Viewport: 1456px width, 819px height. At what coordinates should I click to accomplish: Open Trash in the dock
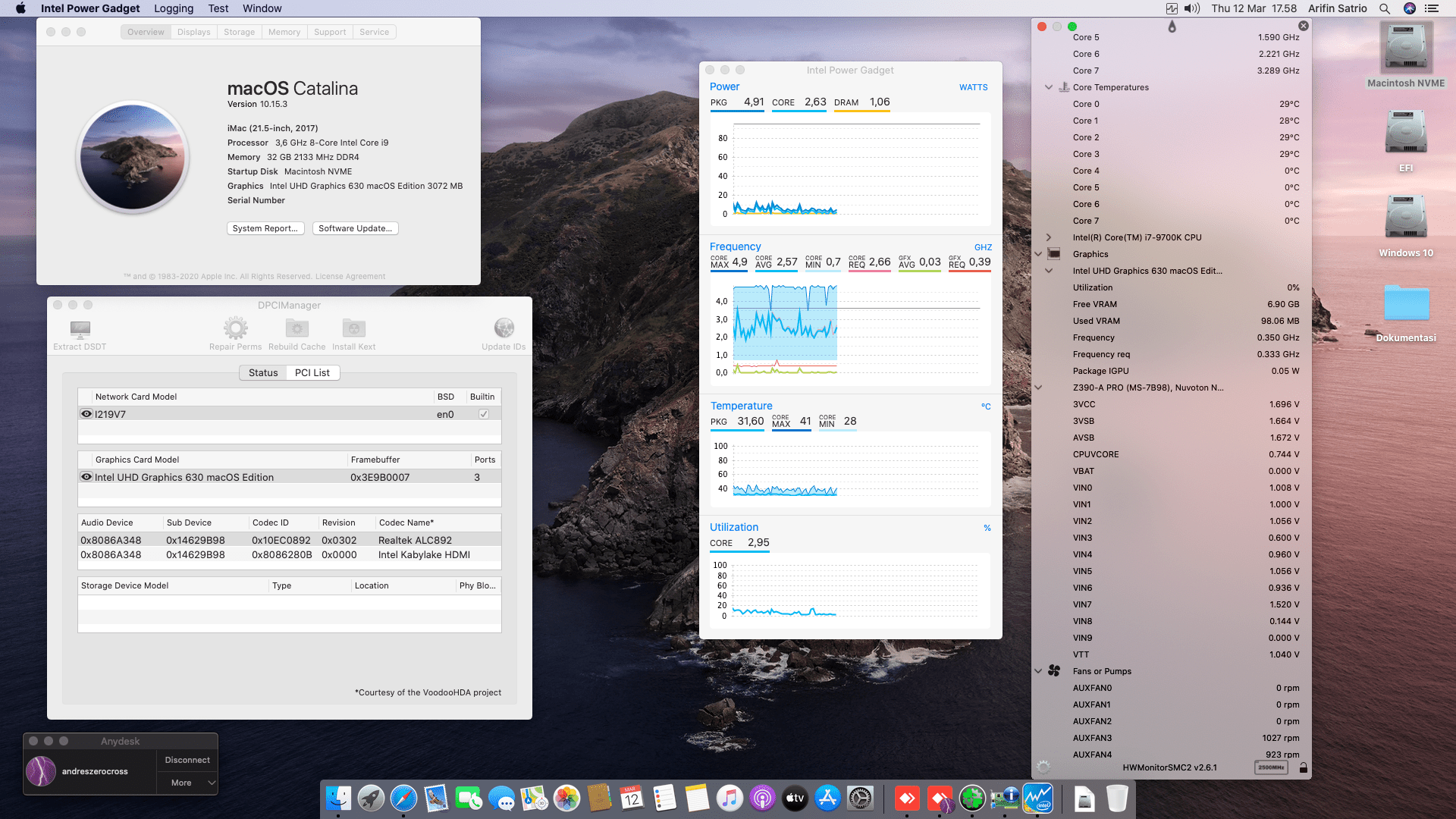coord(1117,798)
